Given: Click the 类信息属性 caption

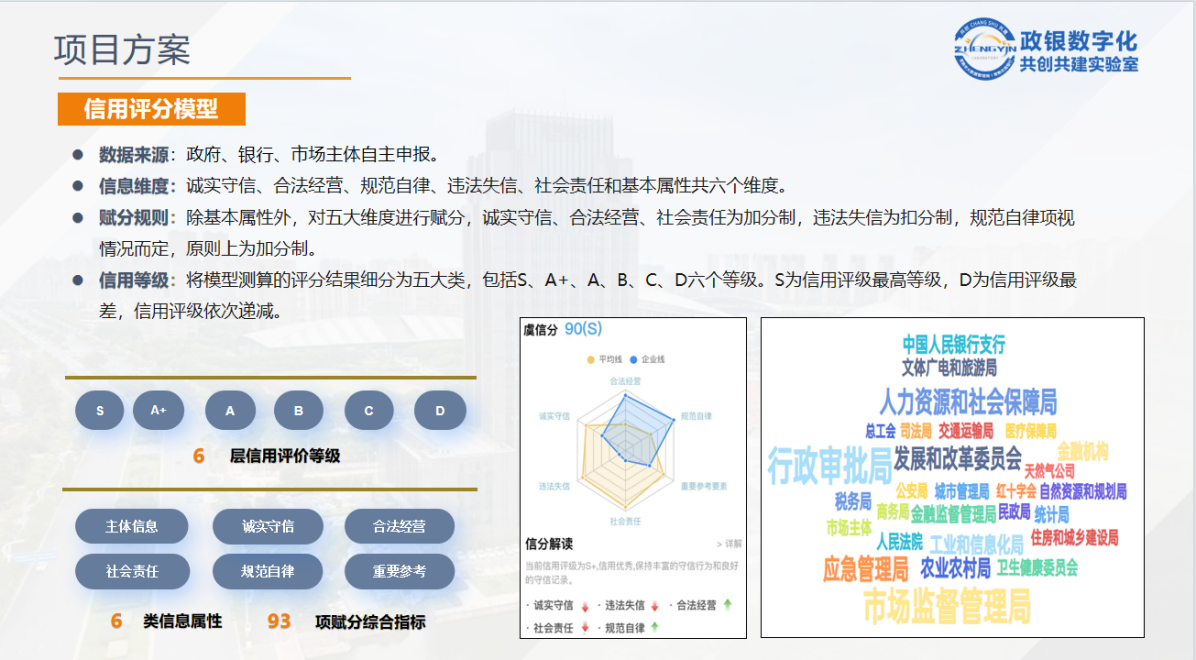Looking at the screenshot, I should pos(182,622).
